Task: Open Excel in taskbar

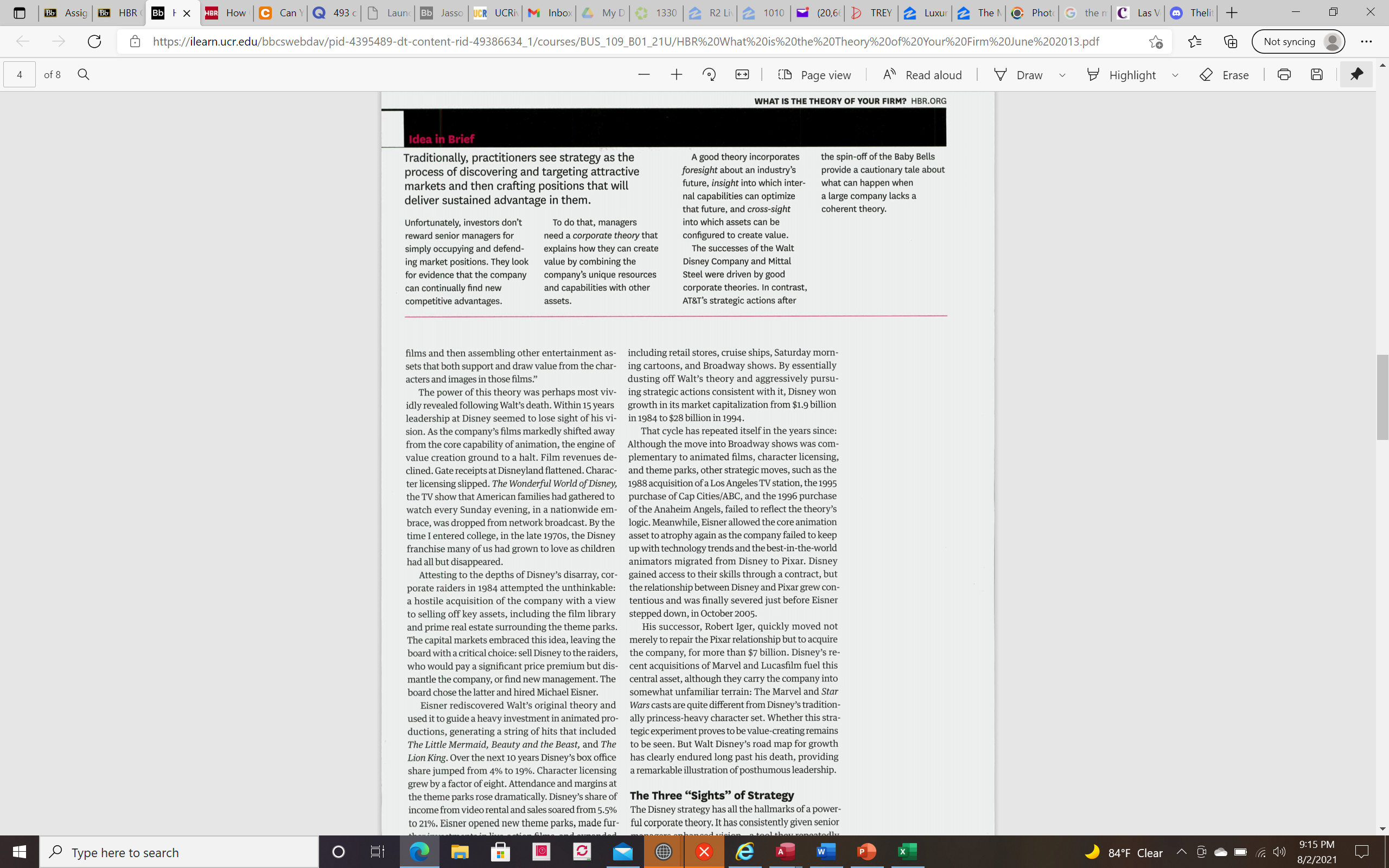Action: coord(907,852)
